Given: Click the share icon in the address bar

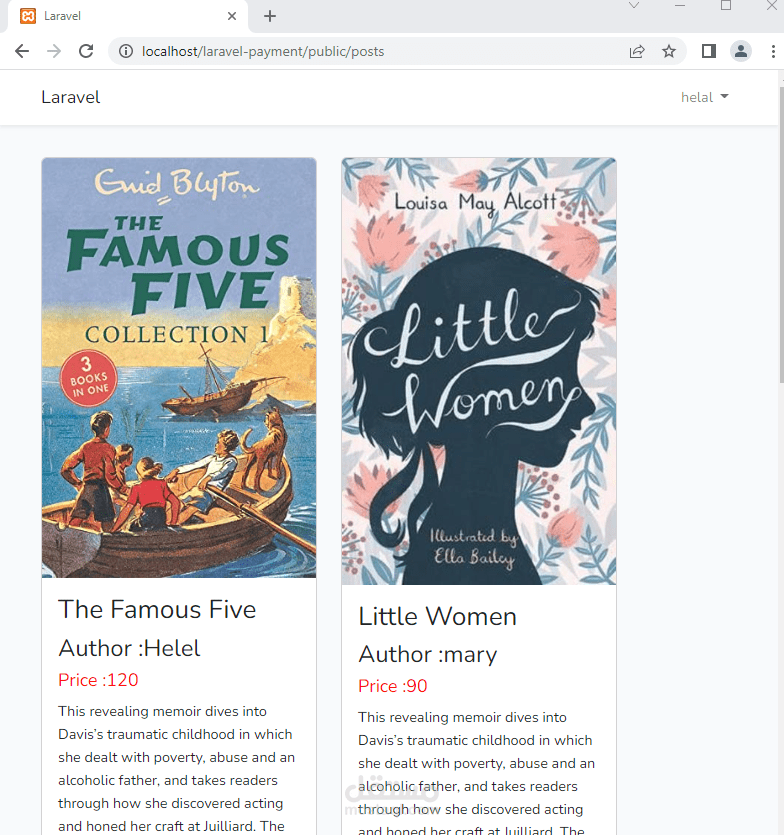Looking at the screenshot, I should coord(637,50).
